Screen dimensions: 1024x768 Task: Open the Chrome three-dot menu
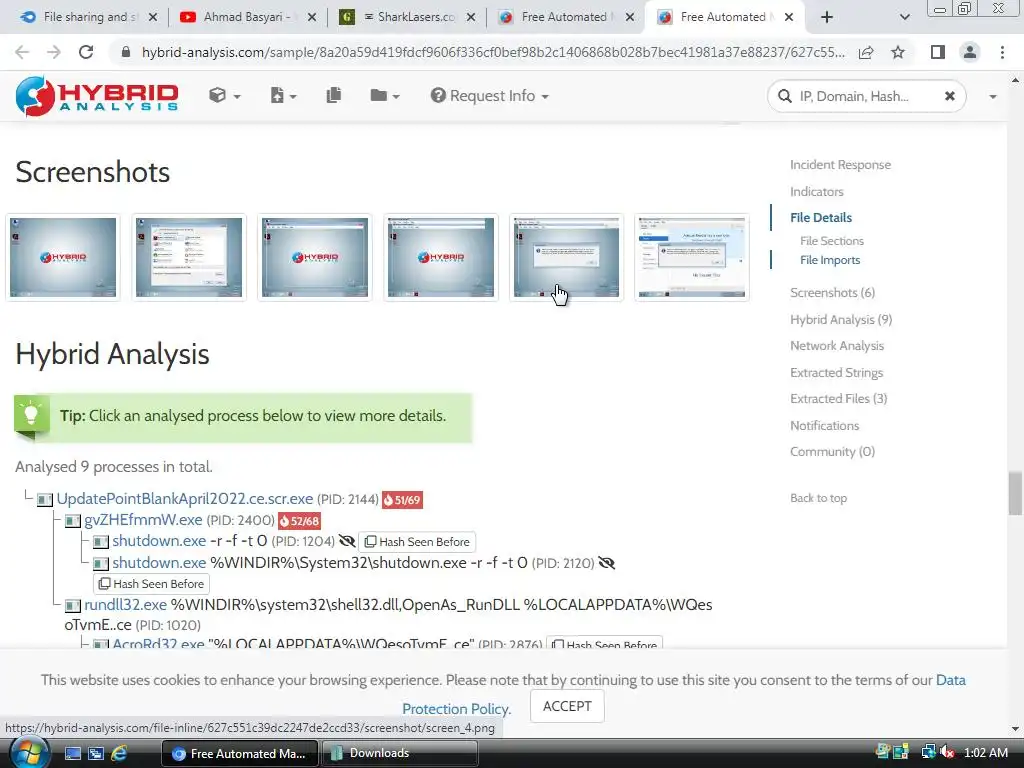(x=1002, y=52)
